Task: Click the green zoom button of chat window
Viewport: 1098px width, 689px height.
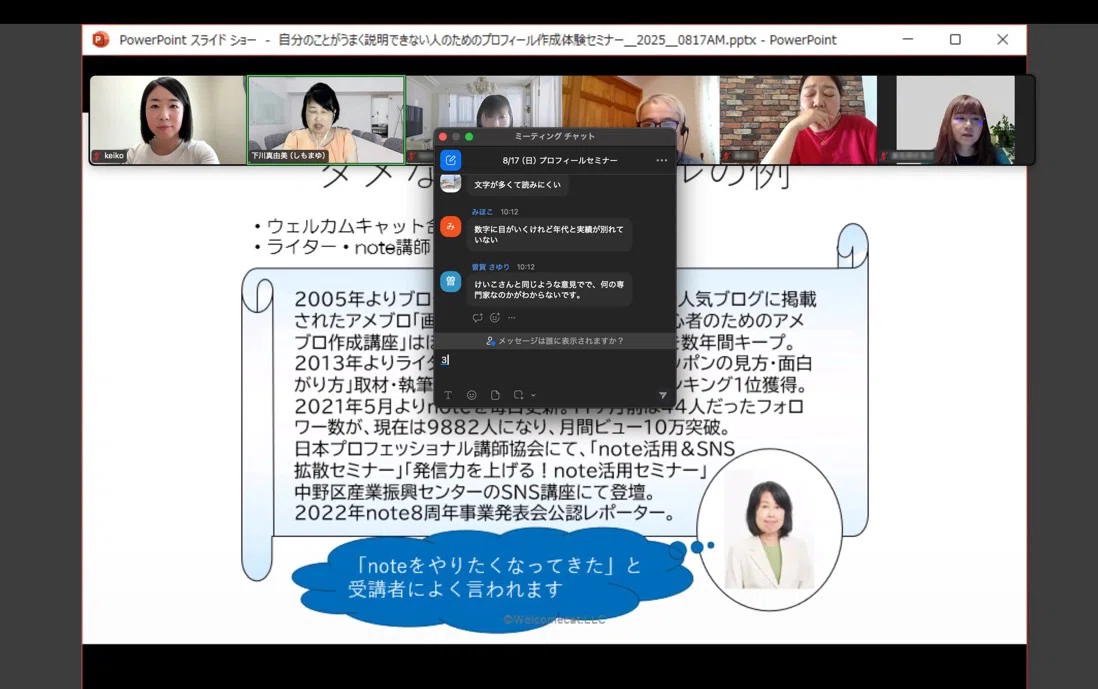Action: coord(469,137)
